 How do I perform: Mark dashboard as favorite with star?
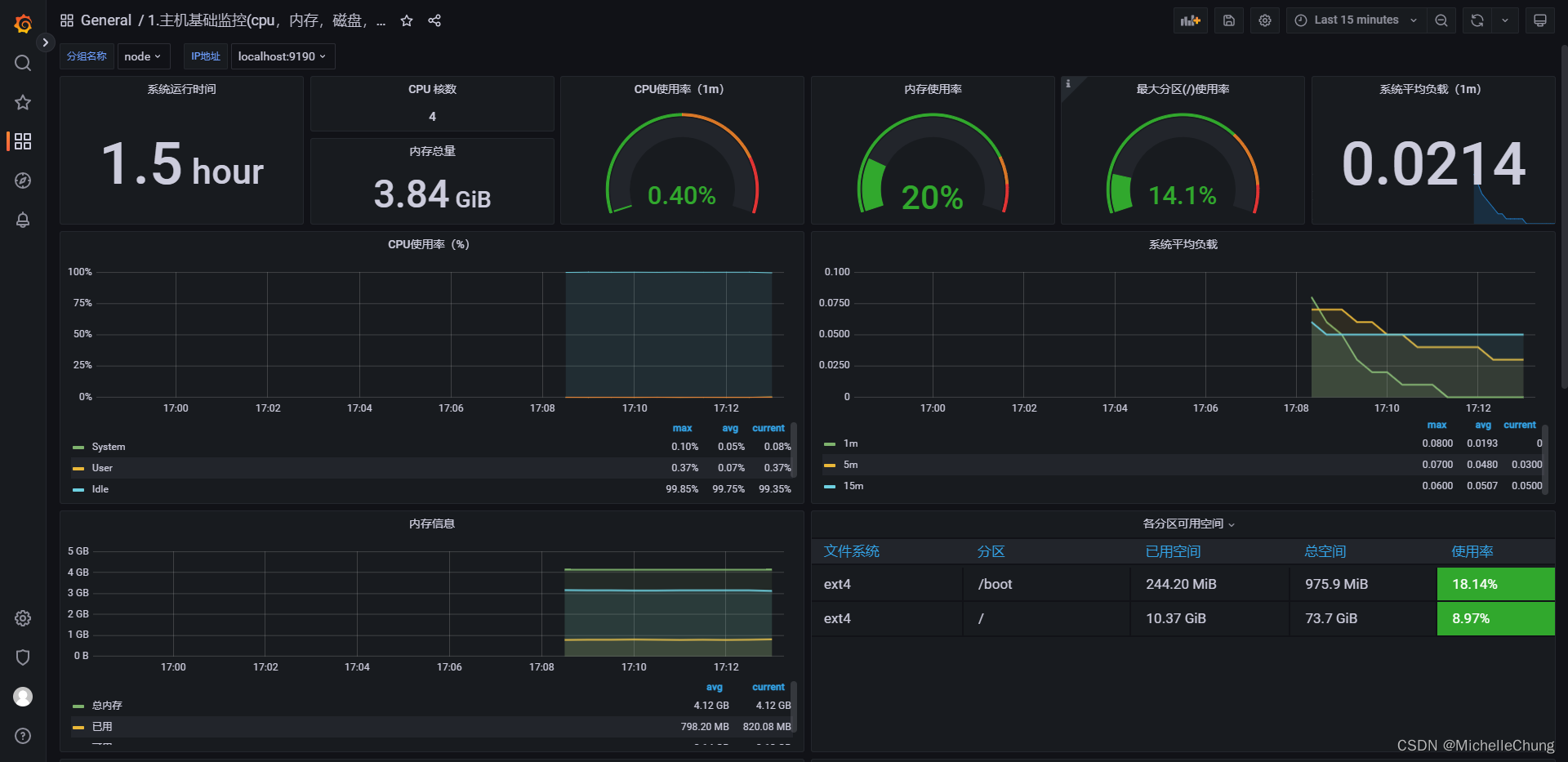[407, 20]
